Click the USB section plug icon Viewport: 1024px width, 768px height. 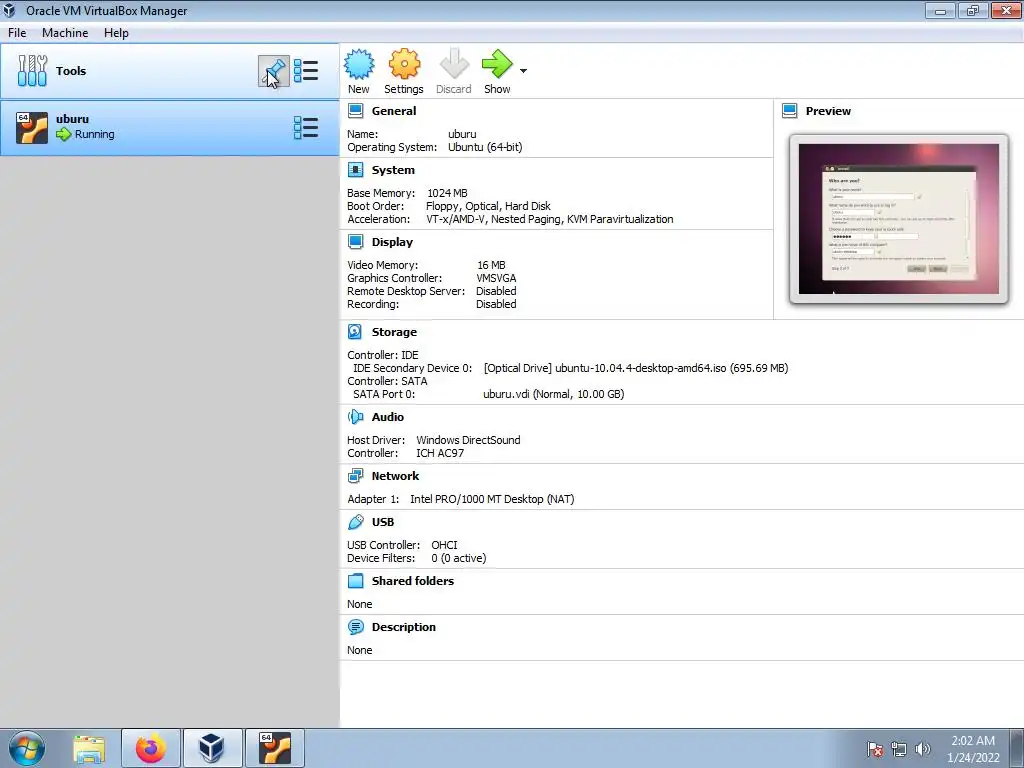click(x=355, y=522)
